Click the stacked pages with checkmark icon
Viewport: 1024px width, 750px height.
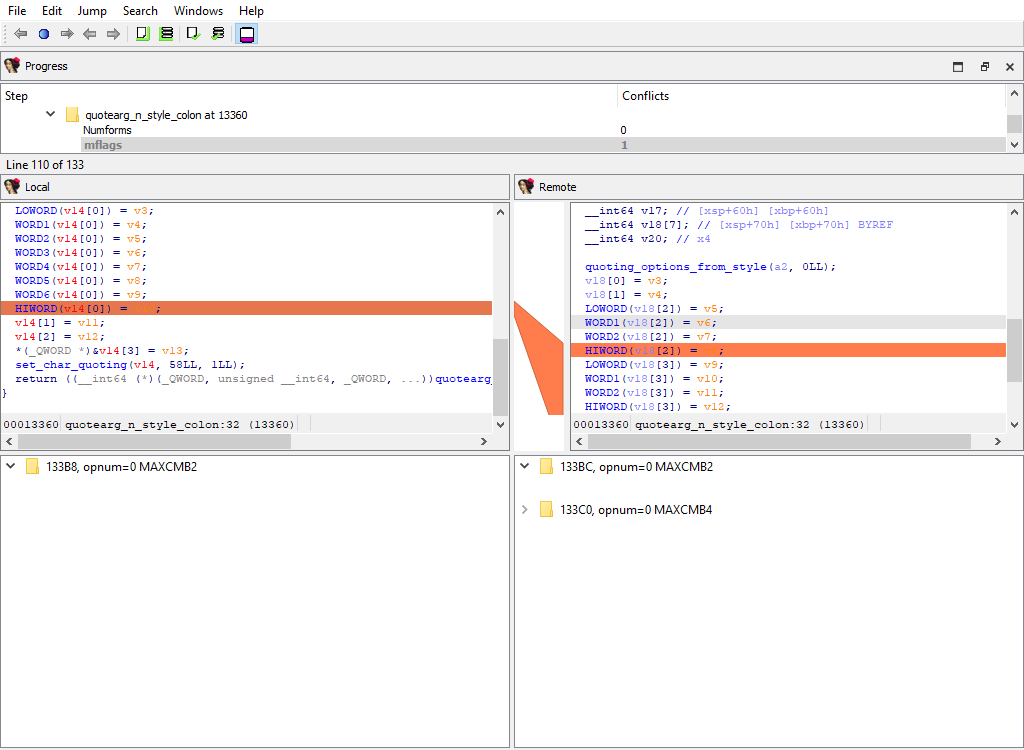217,34
